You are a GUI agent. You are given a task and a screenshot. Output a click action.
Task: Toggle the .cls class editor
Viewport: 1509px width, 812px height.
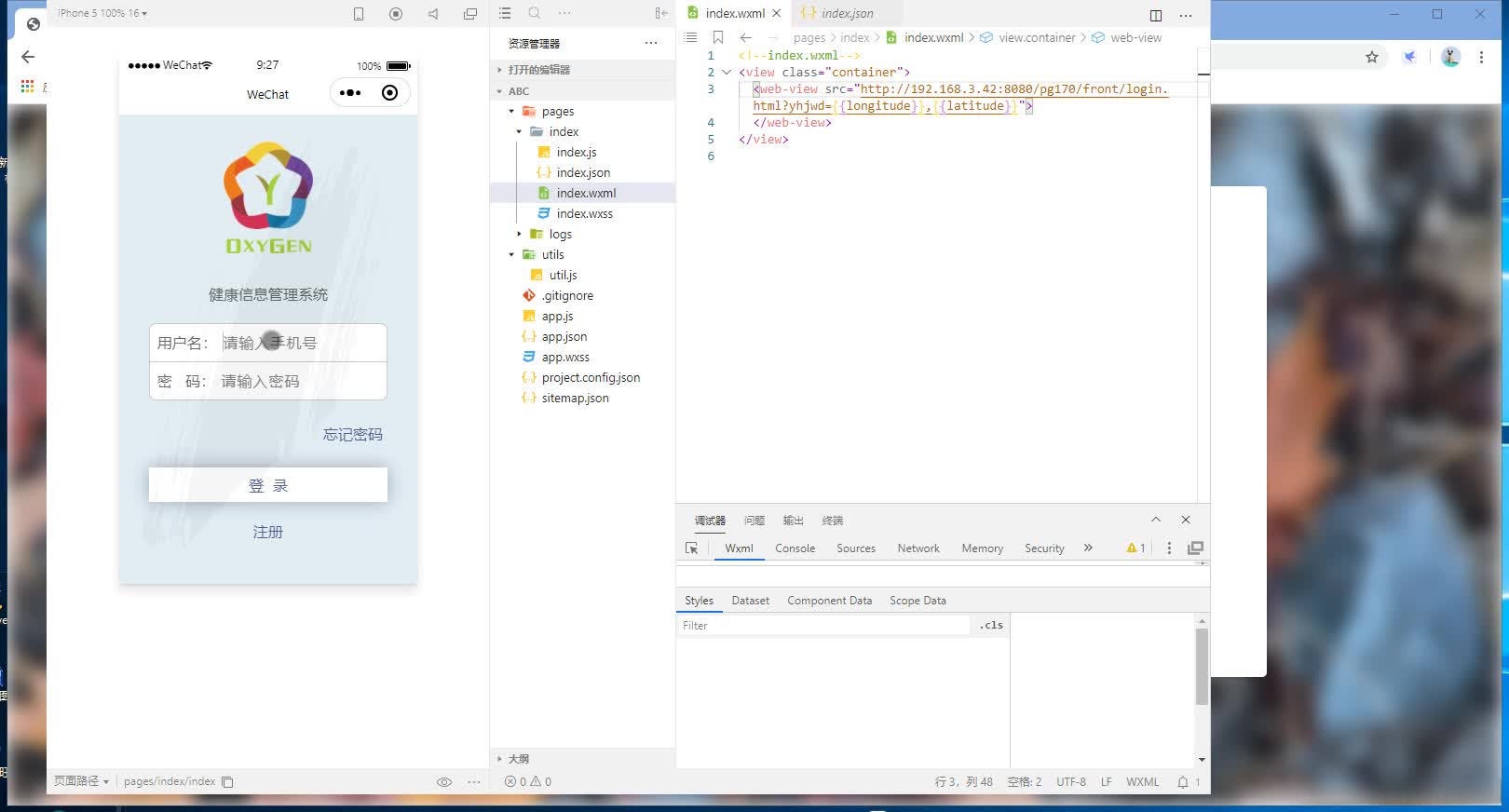tap(991, 626)
